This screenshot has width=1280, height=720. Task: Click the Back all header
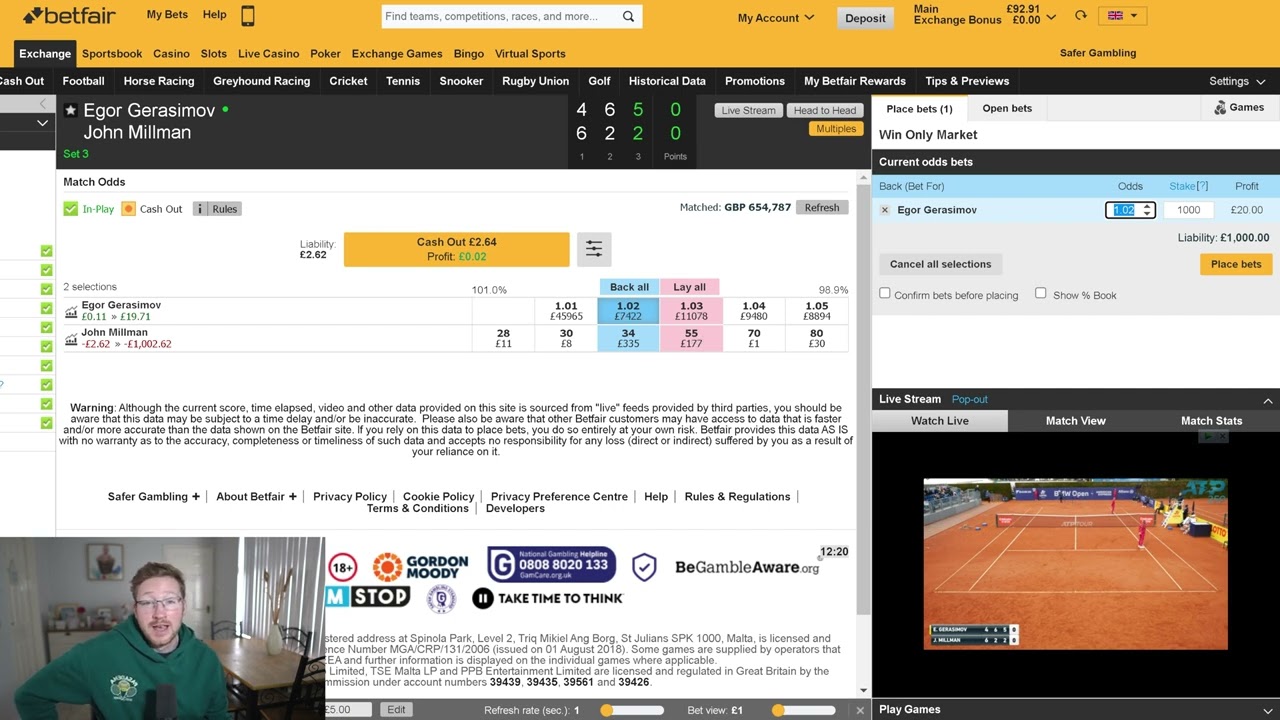coord(629,287)
